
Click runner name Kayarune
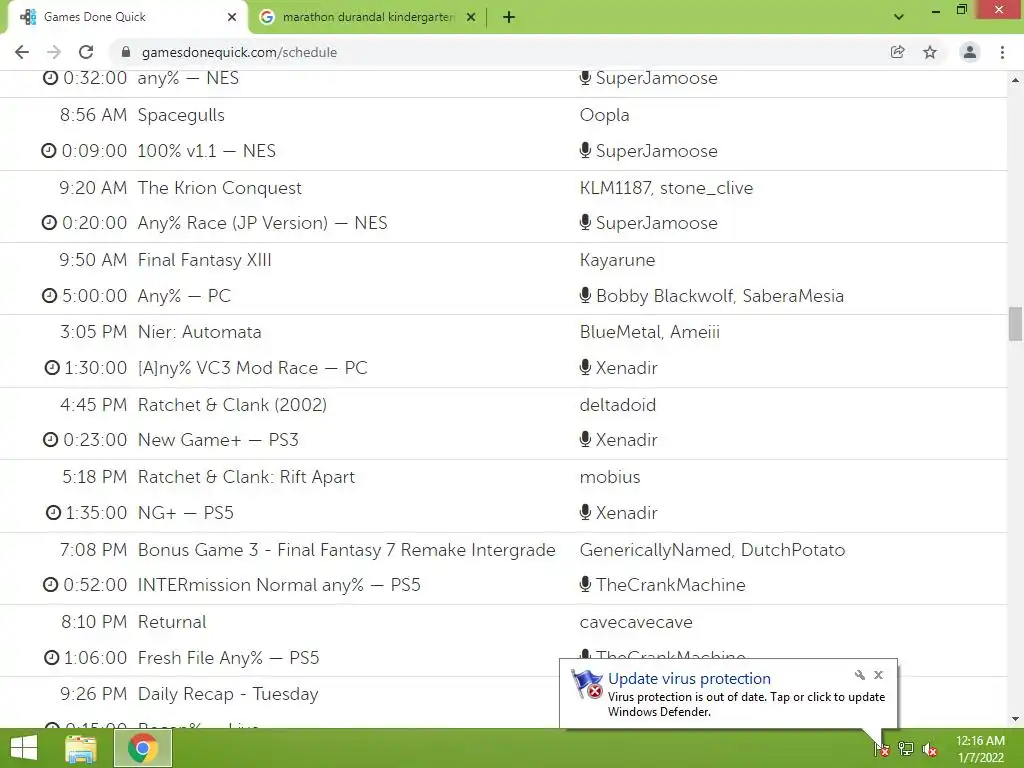[x=617, y=260]
